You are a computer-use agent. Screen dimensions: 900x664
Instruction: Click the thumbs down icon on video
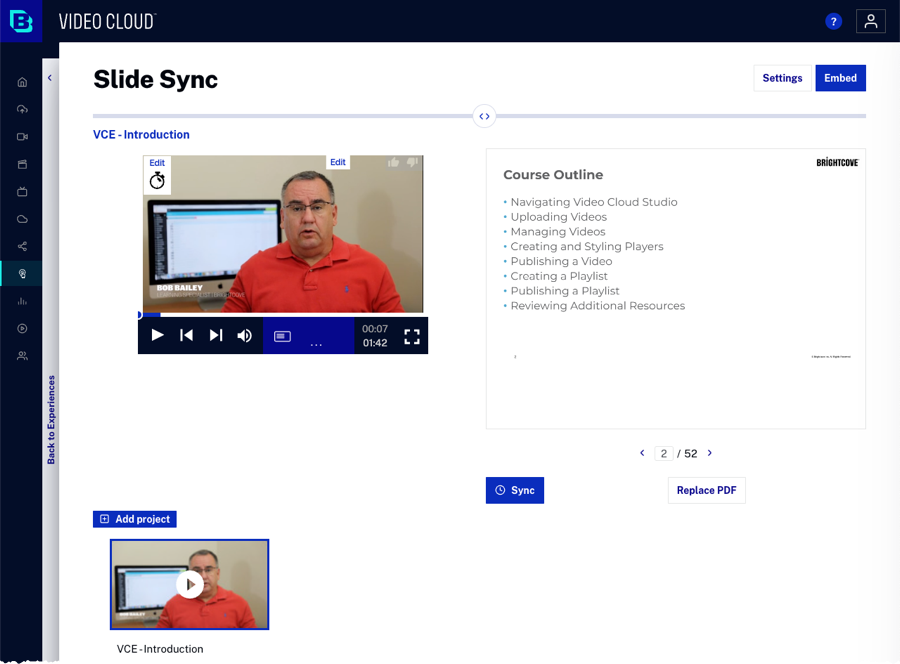(x=410, y=163)
